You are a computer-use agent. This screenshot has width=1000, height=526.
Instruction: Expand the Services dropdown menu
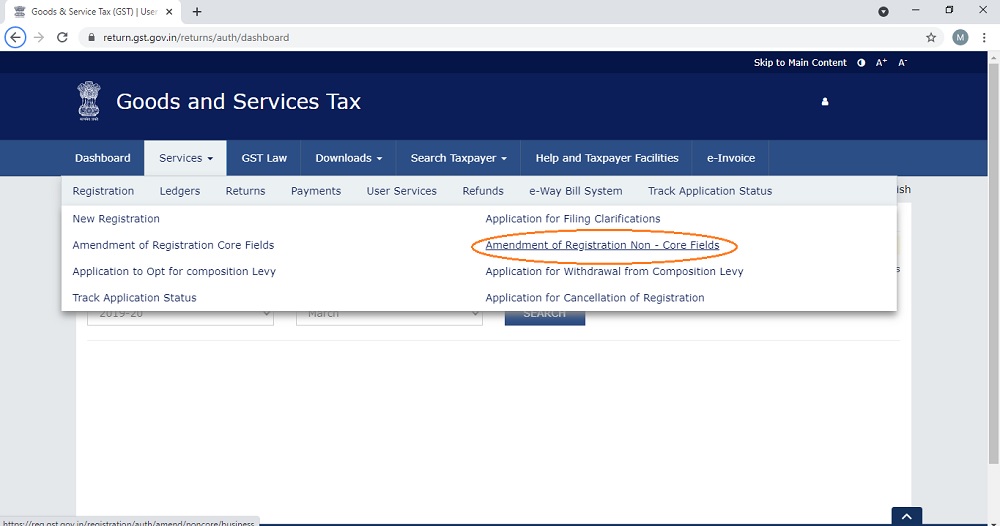[x=186, y=158]
